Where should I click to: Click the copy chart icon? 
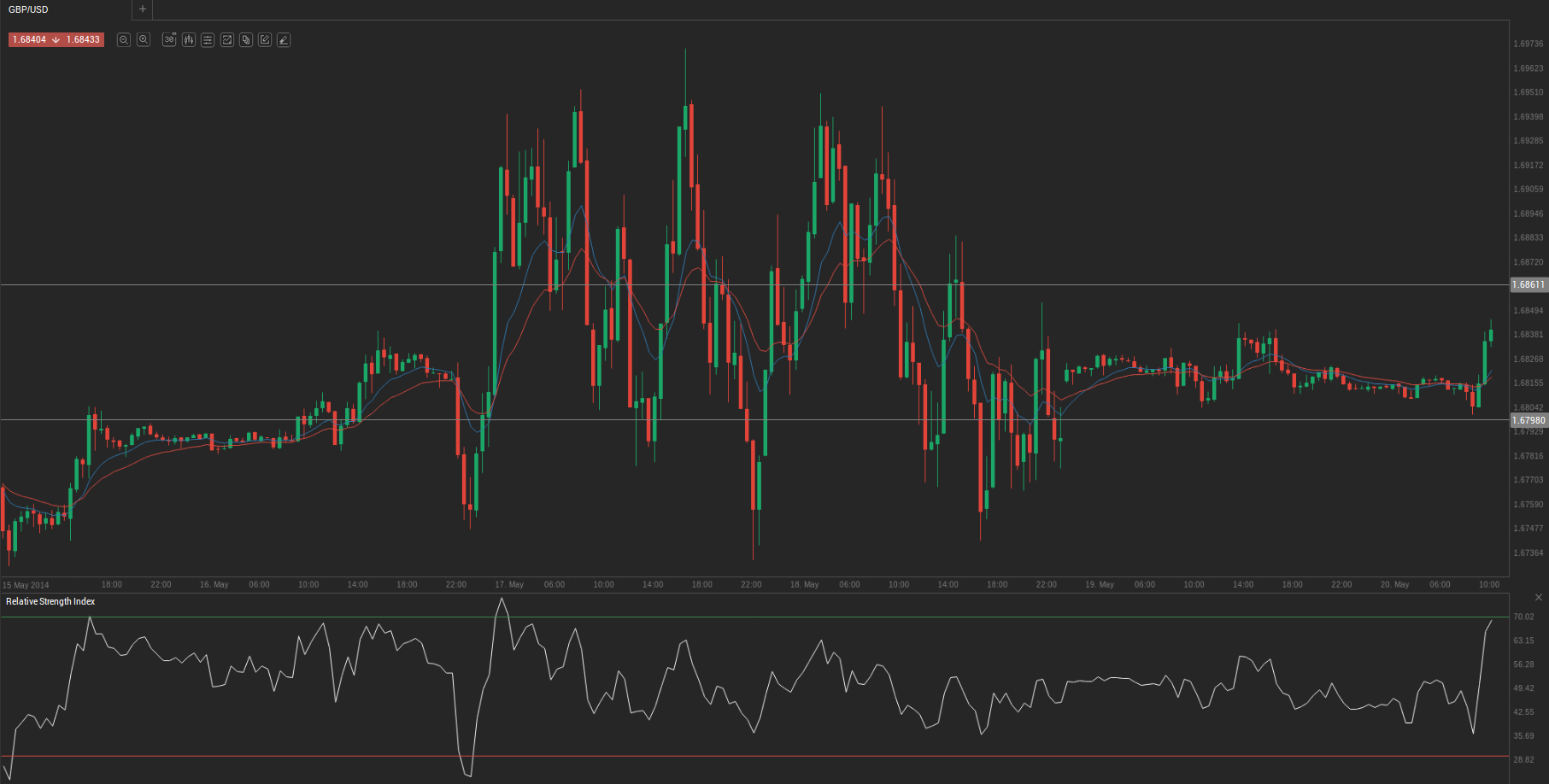[x=246, y=40]
